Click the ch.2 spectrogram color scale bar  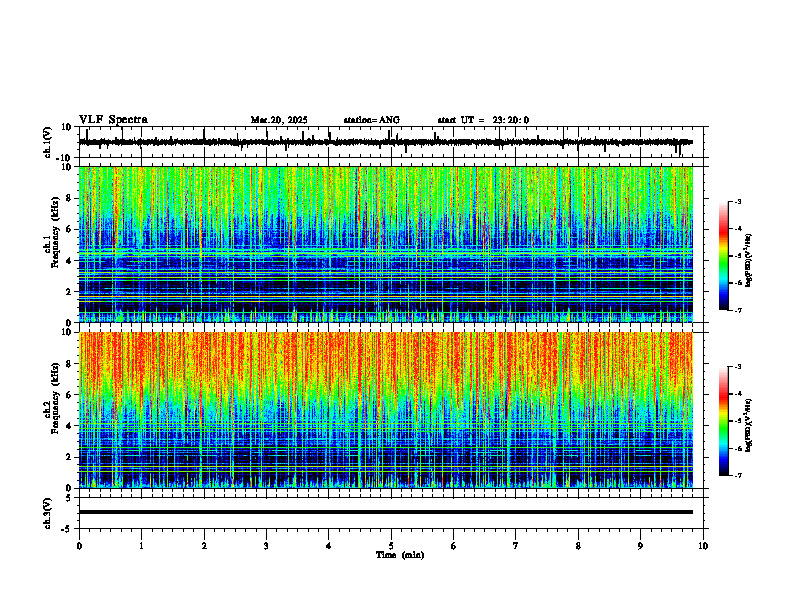pos(723,421)
